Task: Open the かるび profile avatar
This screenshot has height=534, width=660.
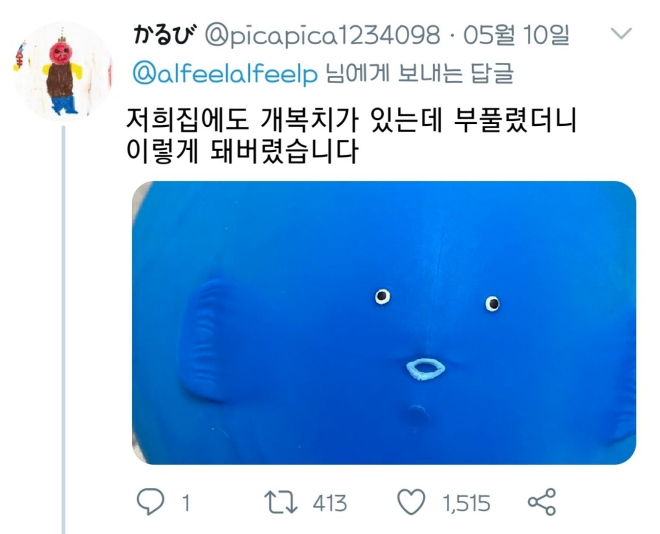Action: [63, 72]
